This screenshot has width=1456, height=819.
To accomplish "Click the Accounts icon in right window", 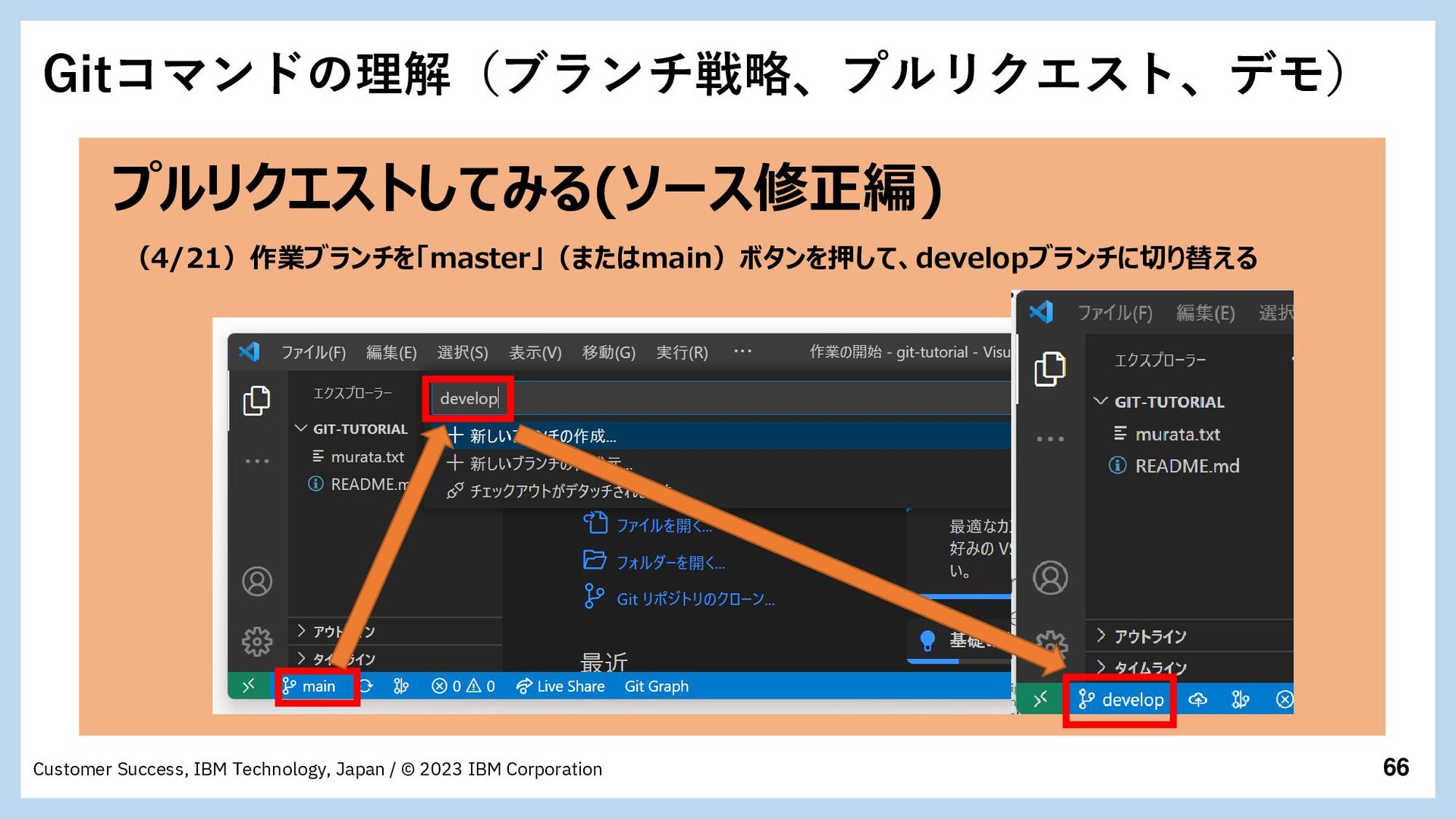I will (x=1050, y=578).
